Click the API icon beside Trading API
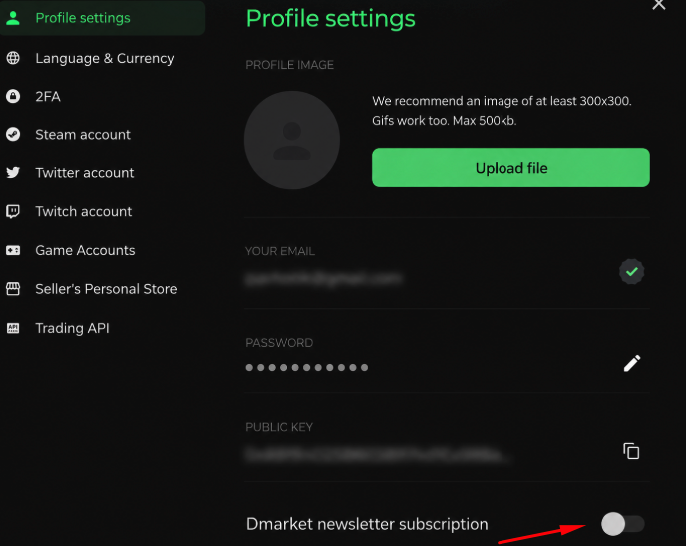 (x=13, y=328)
